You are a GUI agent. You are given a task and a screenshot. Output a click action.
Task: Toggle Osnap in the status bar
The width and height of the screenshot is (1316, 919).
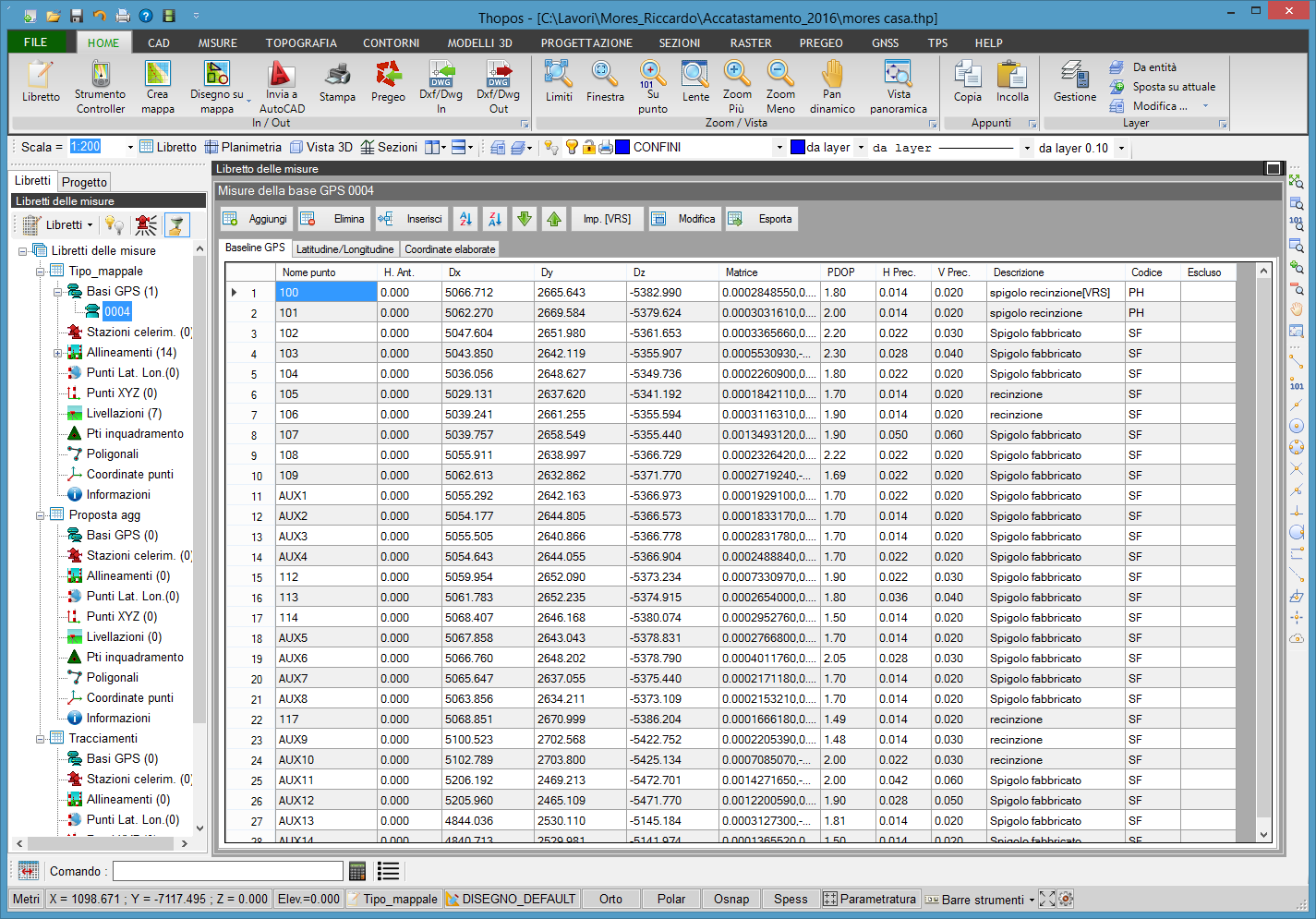(x=731, y=899)
